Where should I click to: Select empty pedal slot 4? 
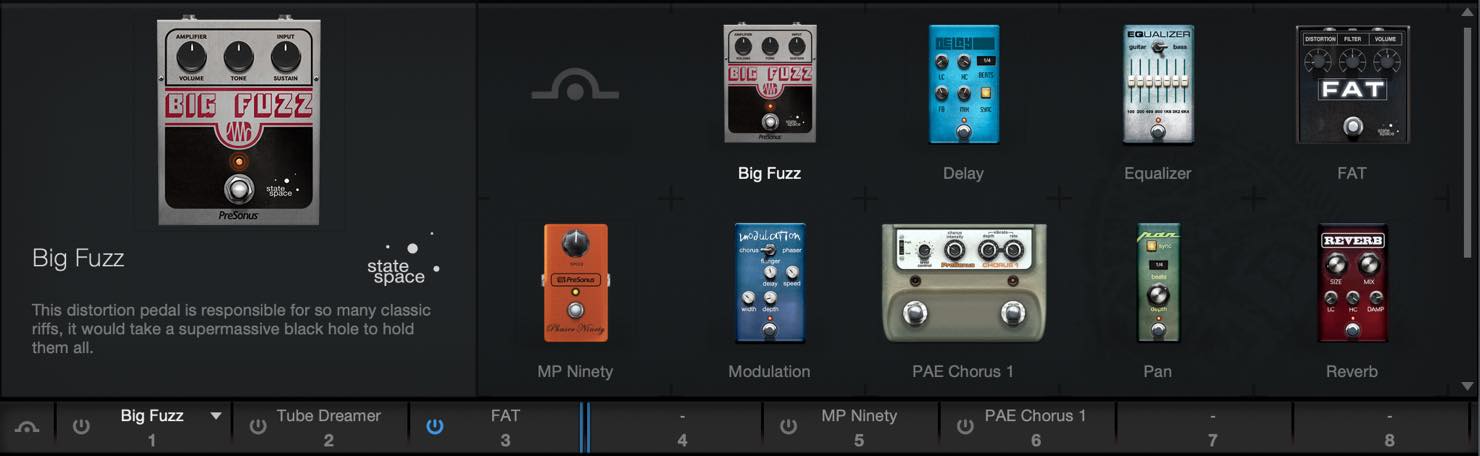pyautogui.click(x=675, y=427)
